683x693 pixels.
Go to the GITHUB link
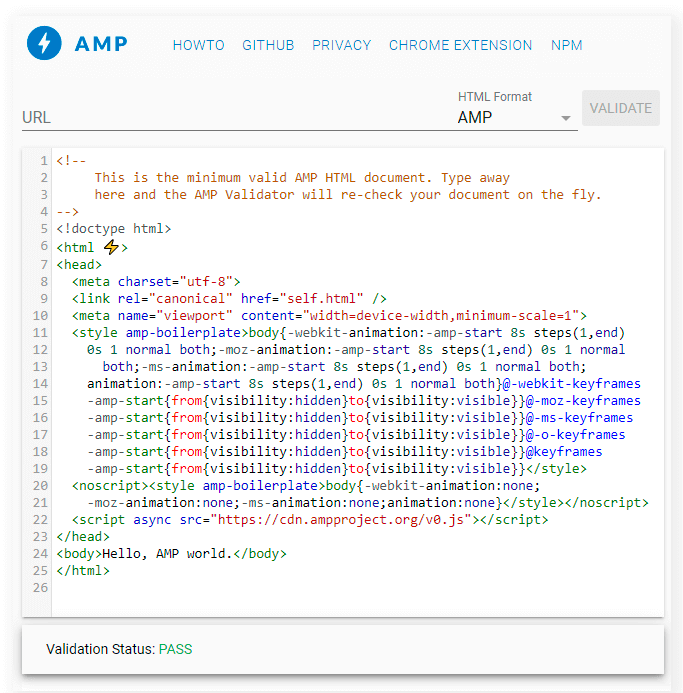268,45
